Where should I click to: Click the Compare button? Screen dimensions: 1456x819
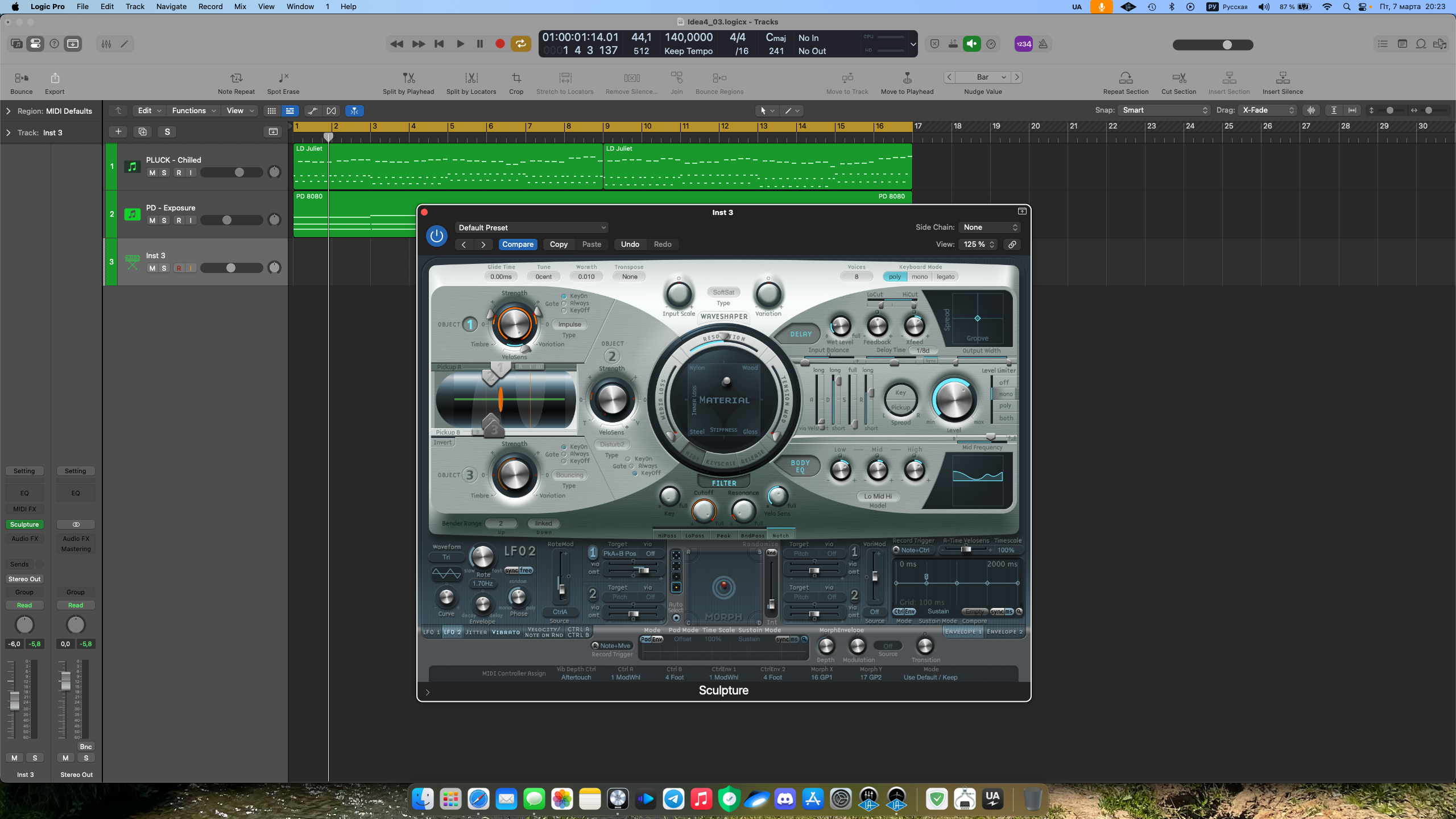tap(518, 245)
